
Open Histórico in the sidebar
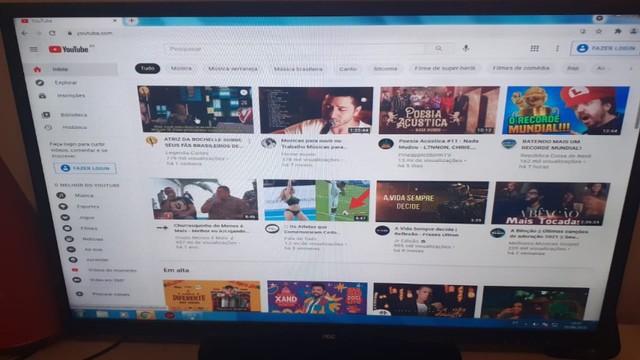pos(74,127)
